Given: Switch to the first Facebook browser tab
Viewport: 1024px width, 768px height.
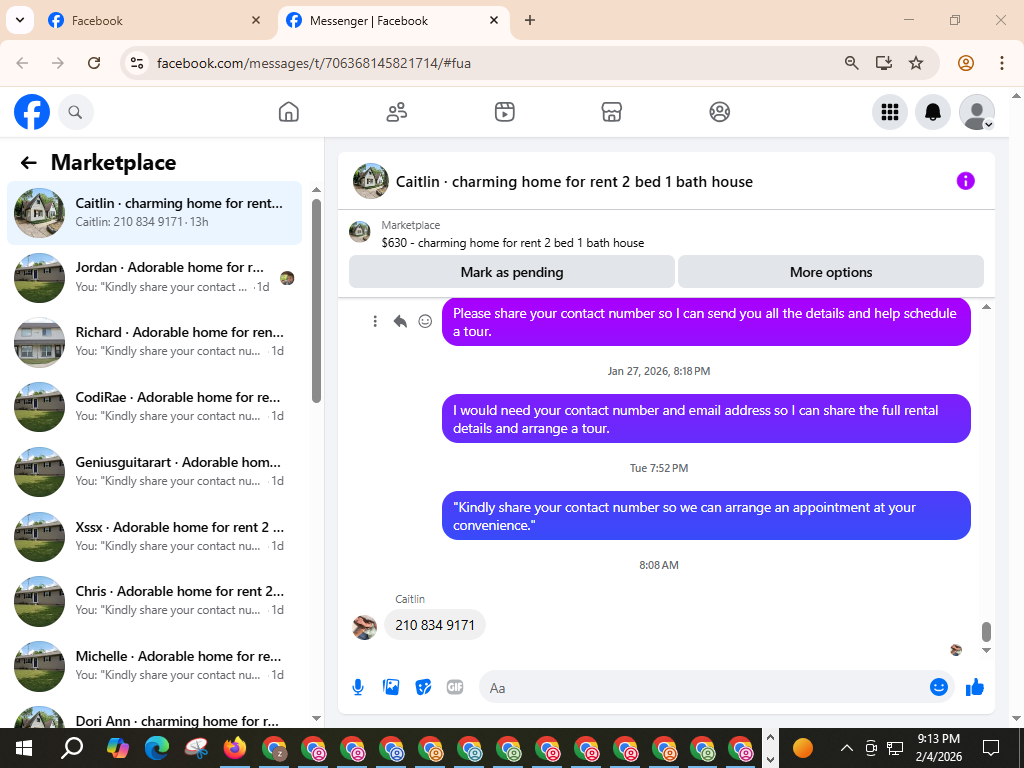Looking at the screenshot, I should (x=154, y=20).
